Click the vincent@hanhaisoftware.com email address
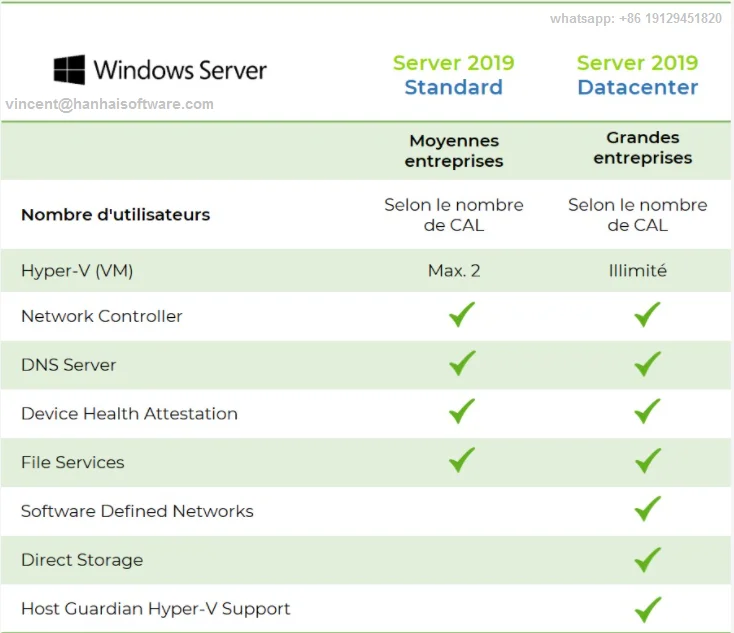Image resolution: width=734 pixels, height=633 pixels. [x=109, y=104]
